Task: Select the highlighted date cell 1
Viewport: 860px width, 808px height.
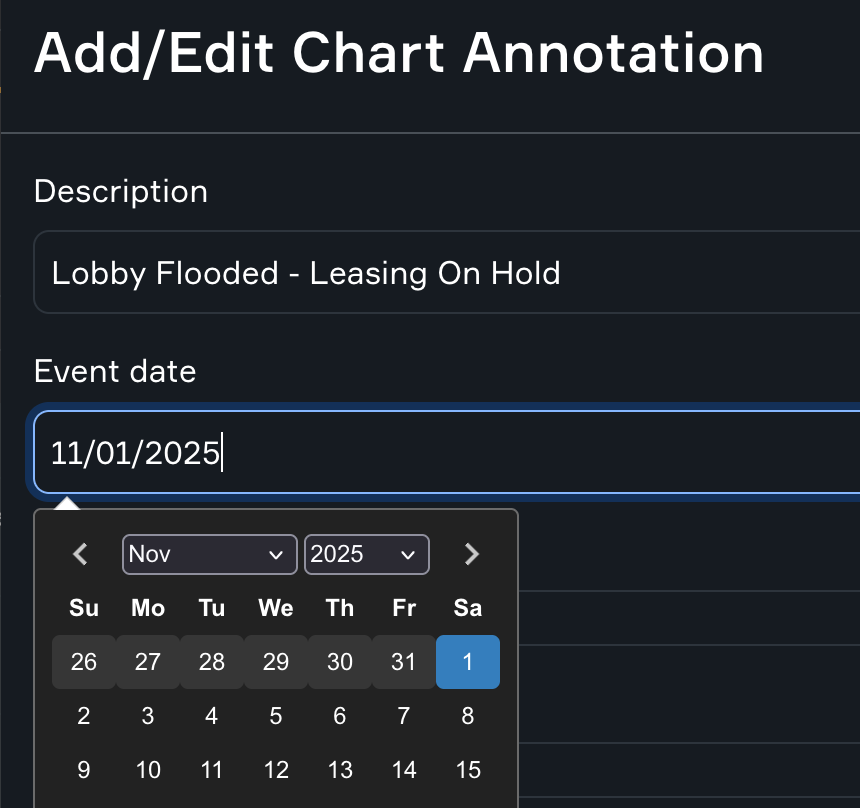Action: [x=468, y=662]
